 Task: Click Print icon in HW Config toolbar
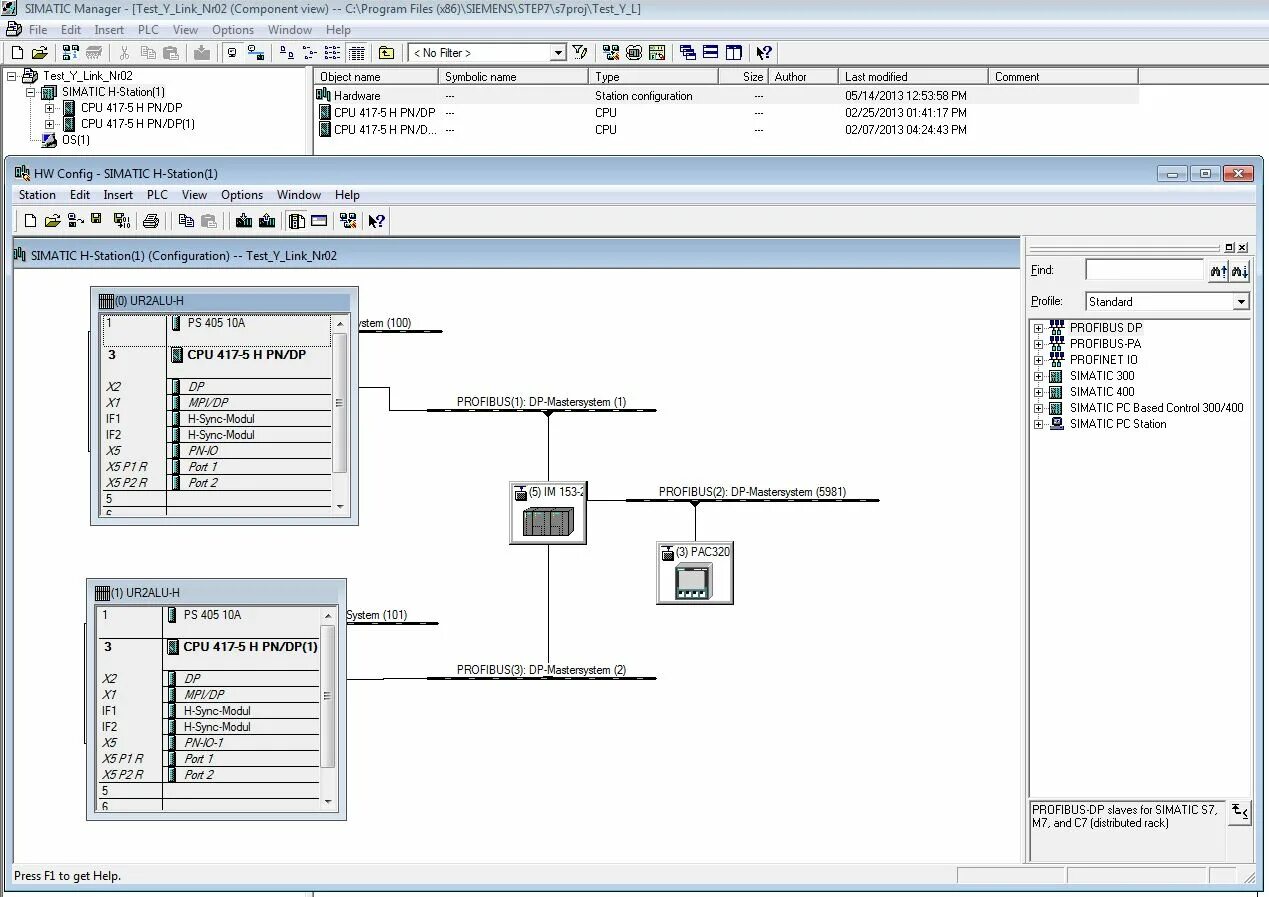[x=151, y=221]
